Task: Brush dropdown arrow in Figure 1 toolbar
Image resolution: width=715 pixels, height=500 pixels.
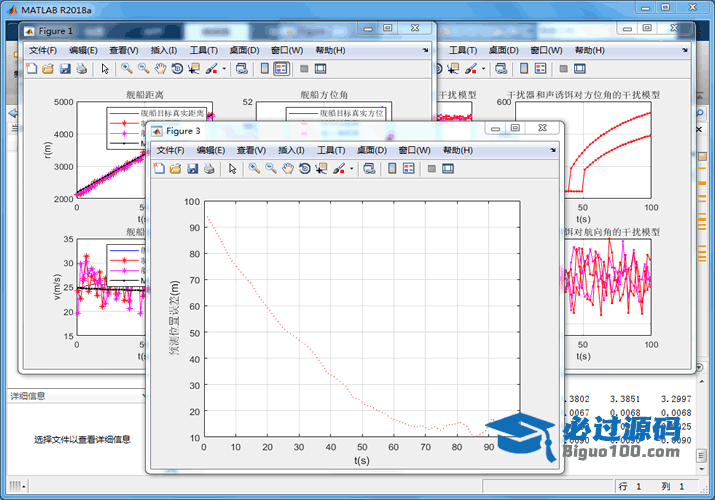Action: pos(224,69)
